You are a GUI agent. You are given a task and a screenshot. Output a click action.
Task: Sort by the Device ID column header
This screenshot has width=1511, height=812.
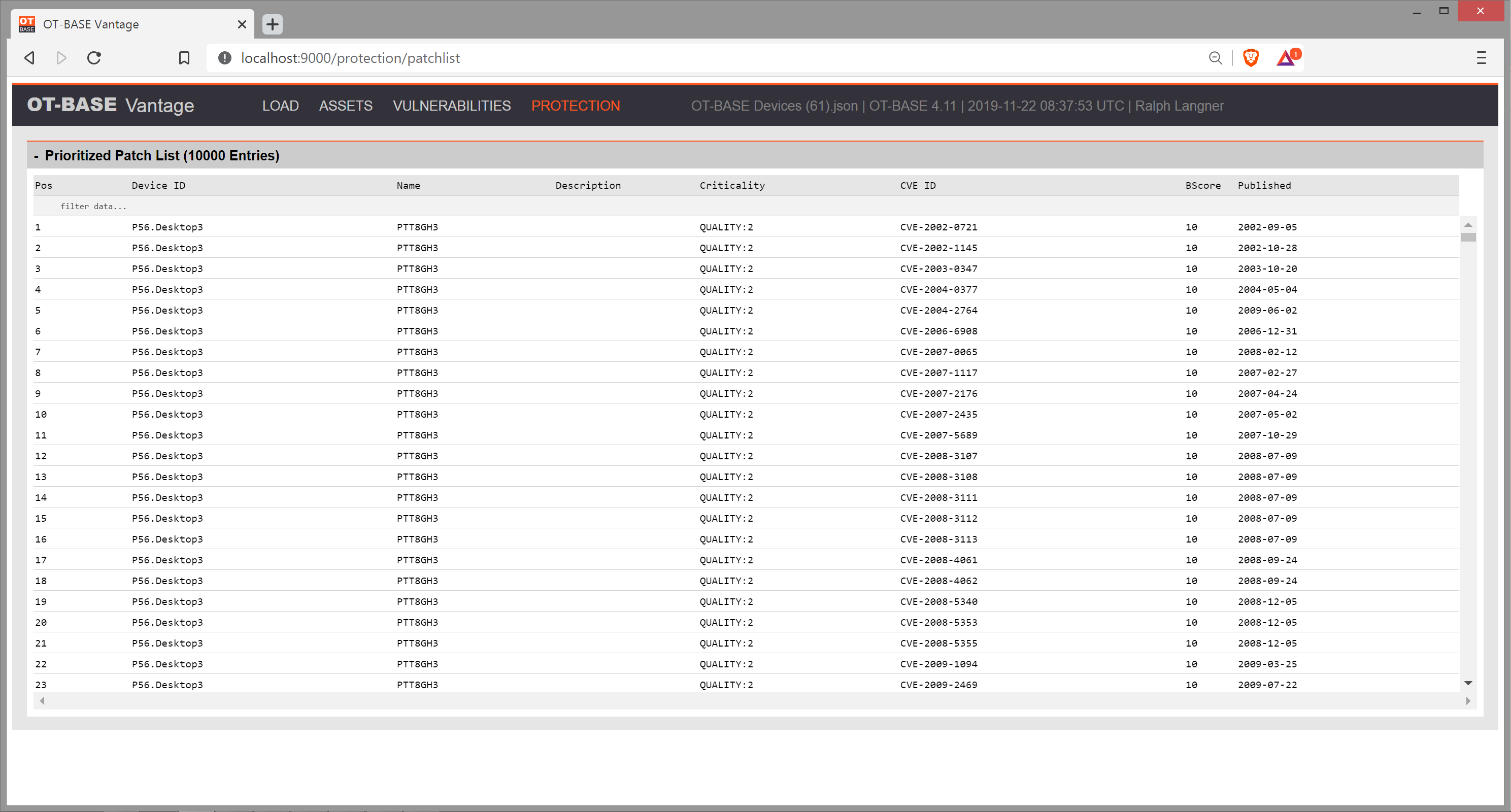pyautogui.click(x=158, y=185)
